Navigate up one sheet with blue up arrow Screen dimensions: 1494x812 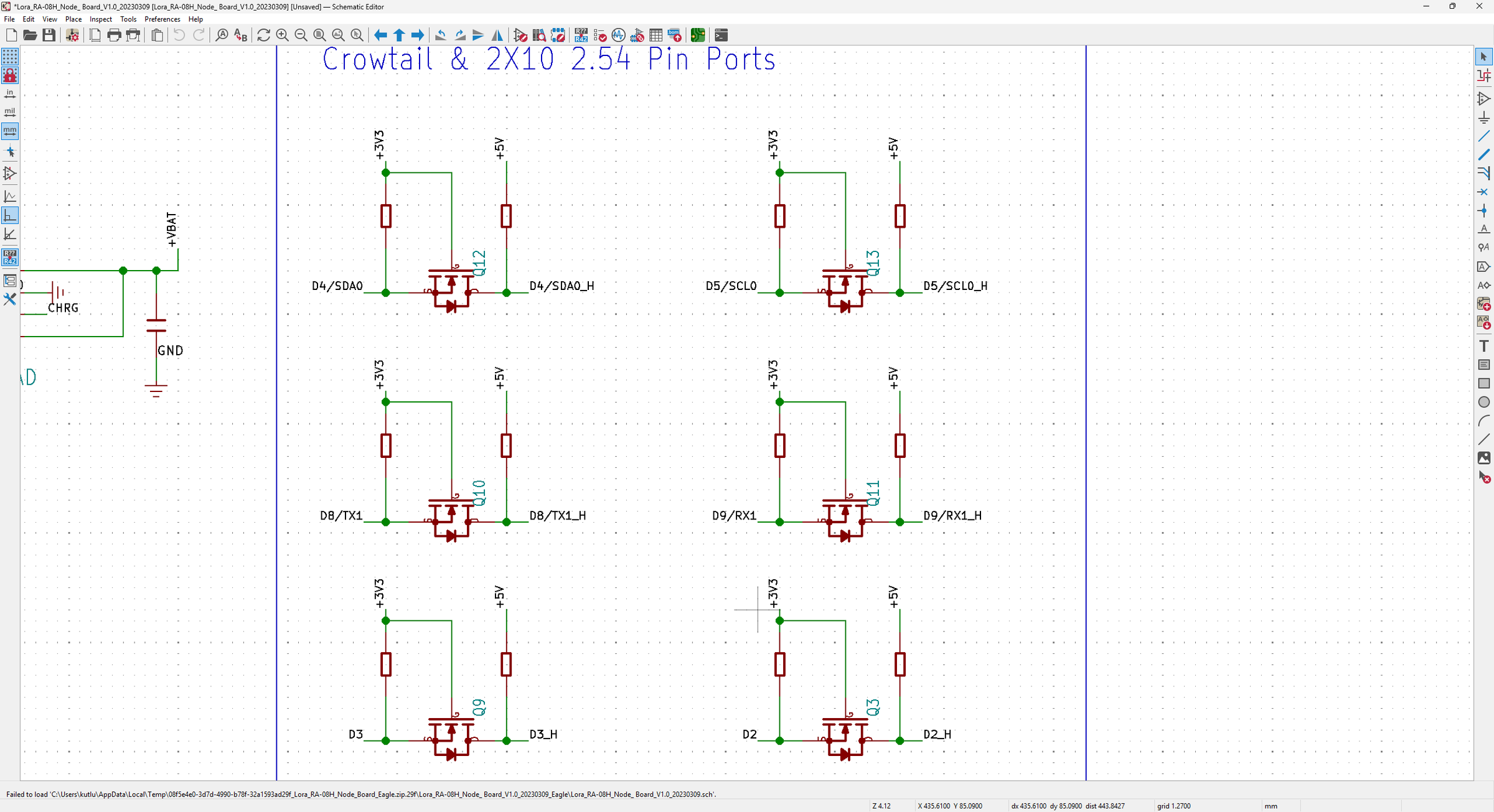[x=399, y=35]
